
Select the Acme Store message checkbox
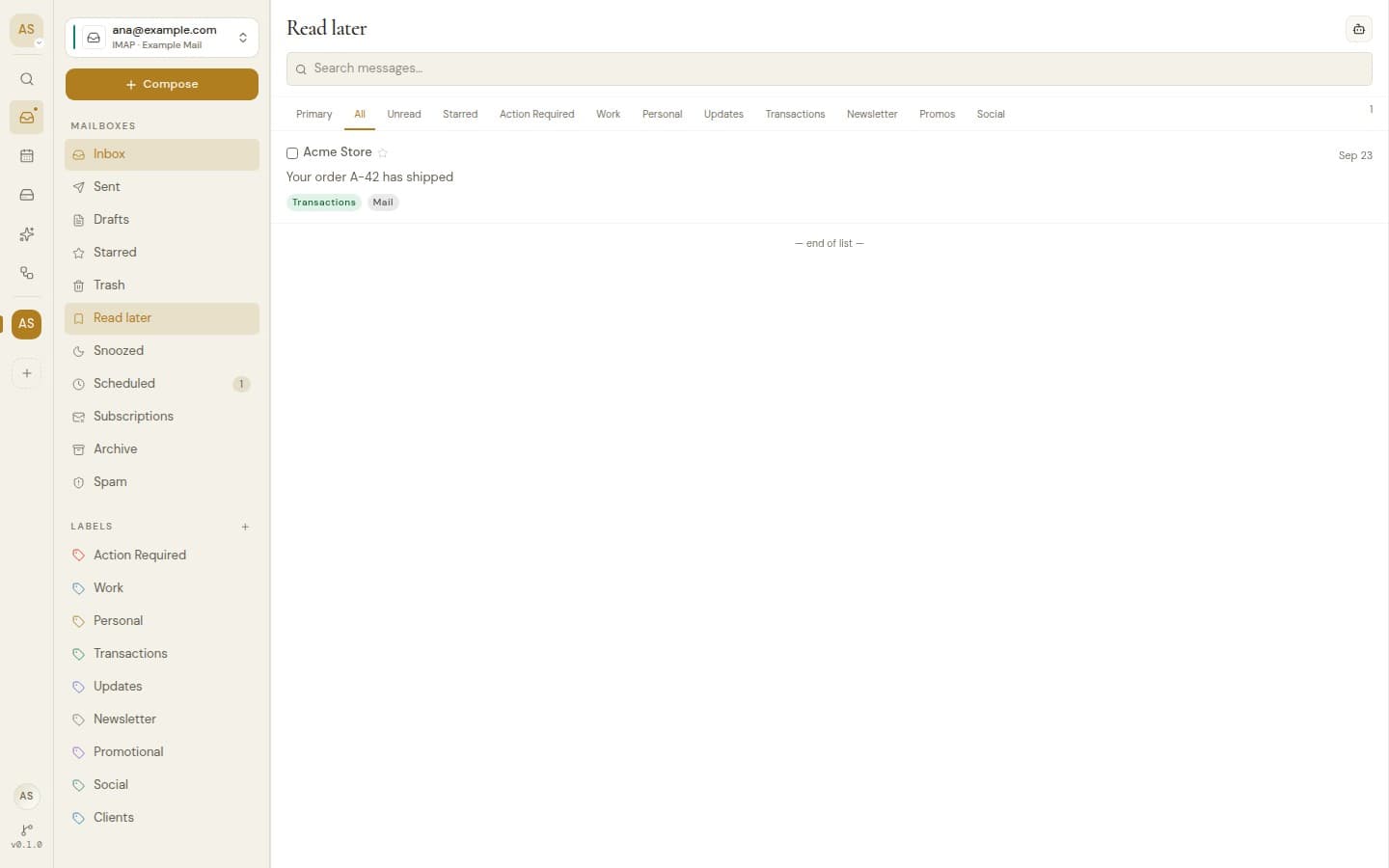click(x=292, y=153)
